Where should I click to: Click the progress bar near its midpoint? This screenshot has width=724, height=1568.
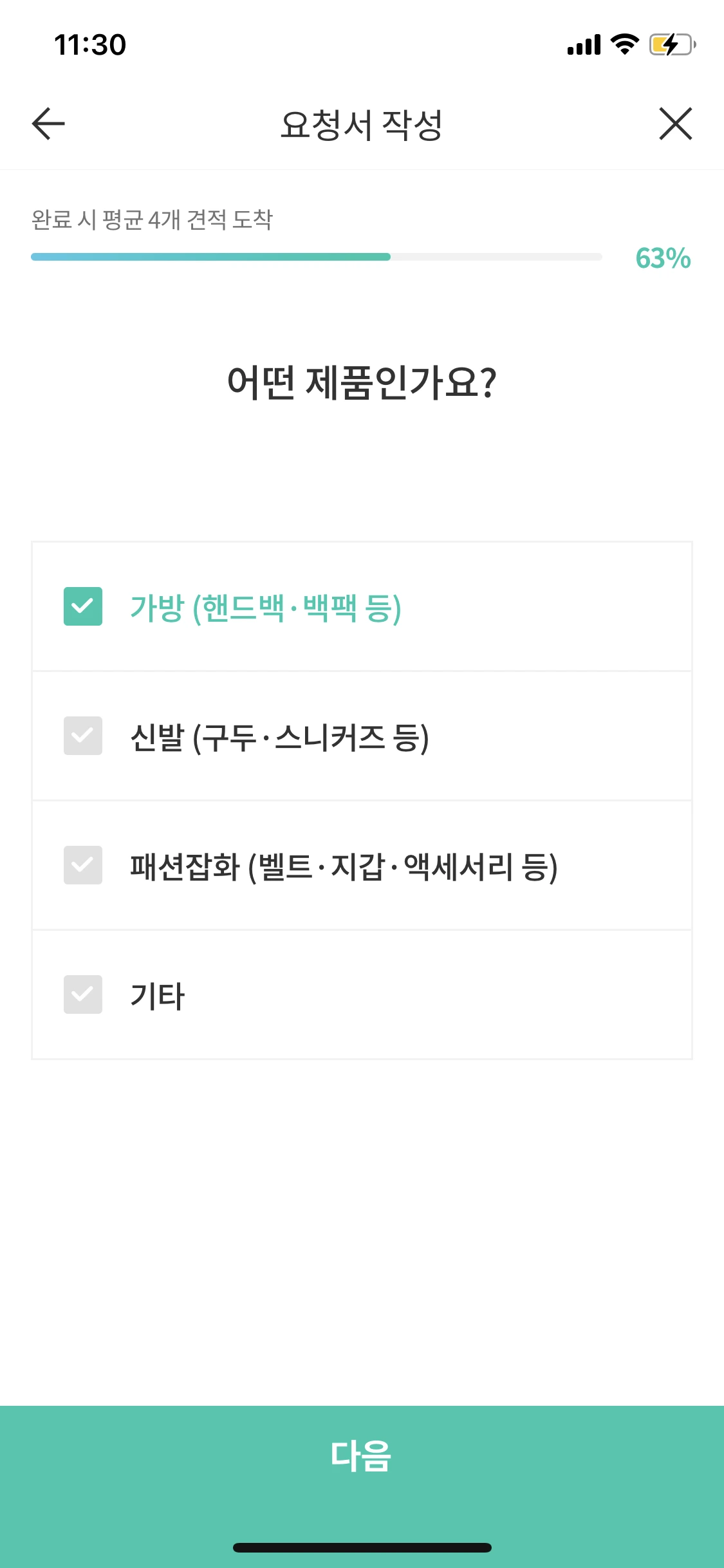(x=315, y=257)
